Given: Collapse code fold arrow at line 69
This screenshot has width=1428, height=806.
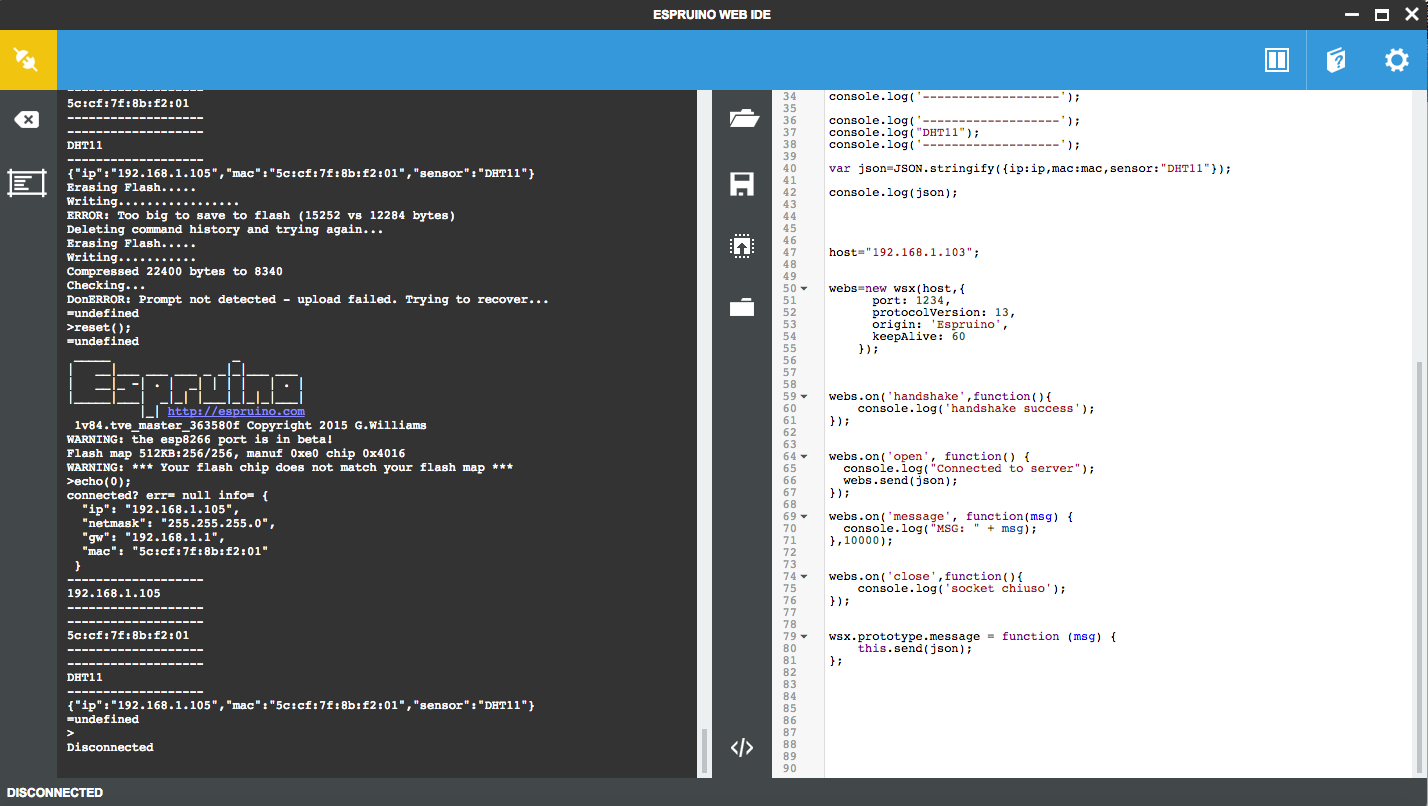Looking at the screenshot, I should click(x=804, y=517).
